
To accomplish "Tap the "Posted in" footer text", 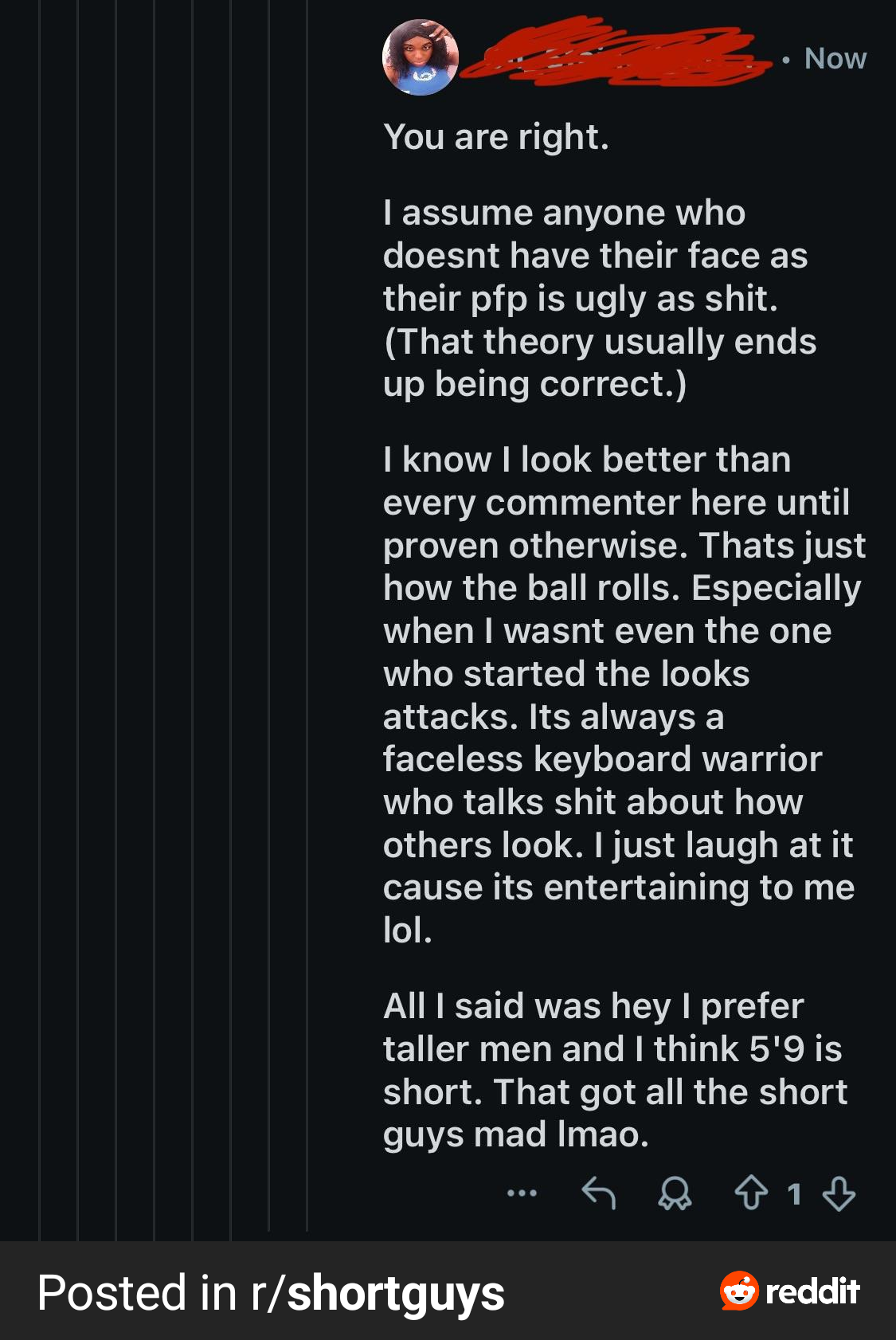I will (x=137, y=1293).
